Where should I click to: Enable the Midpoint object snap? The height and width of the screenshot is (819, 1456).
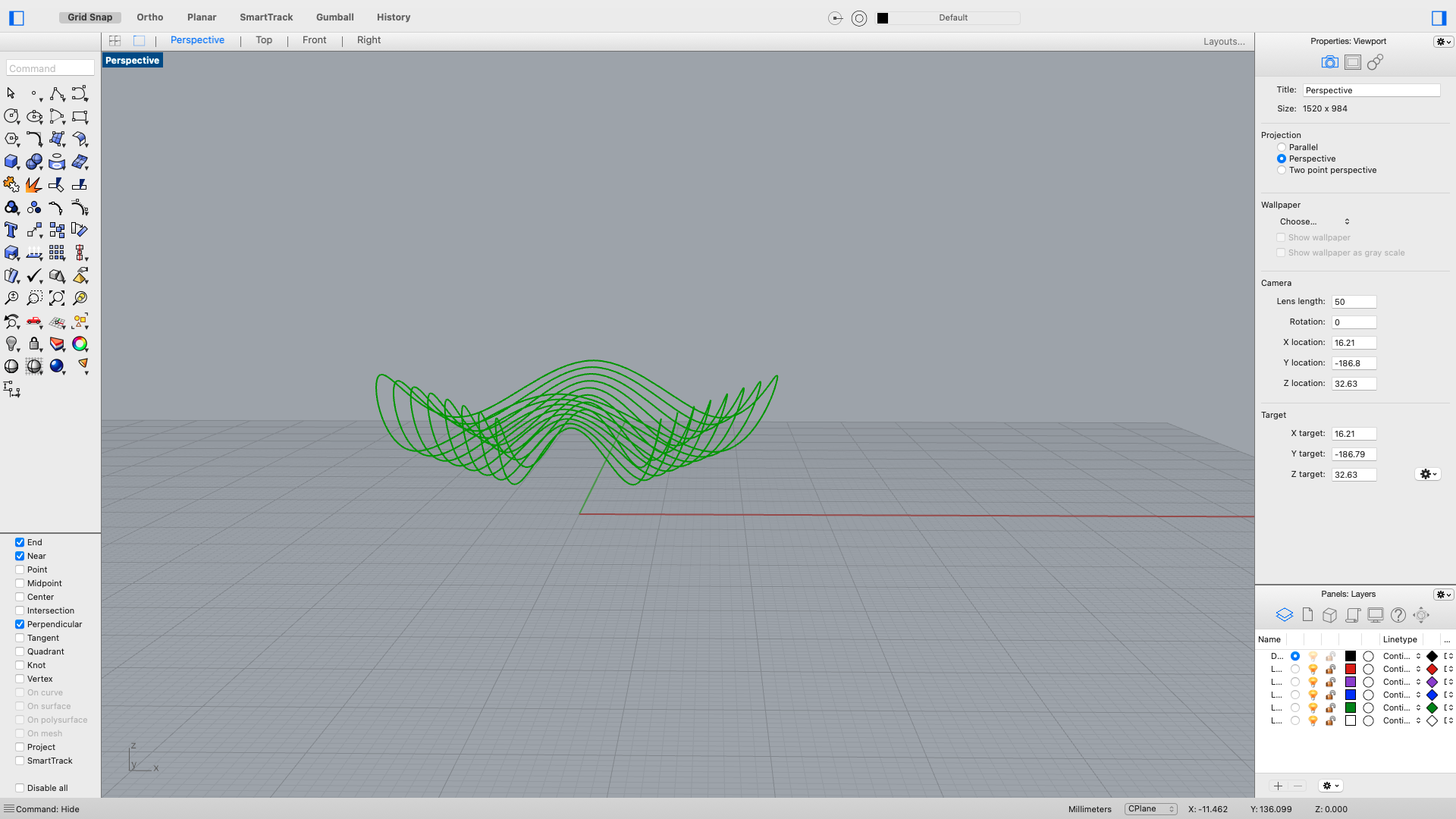click(x=20, y=583)
